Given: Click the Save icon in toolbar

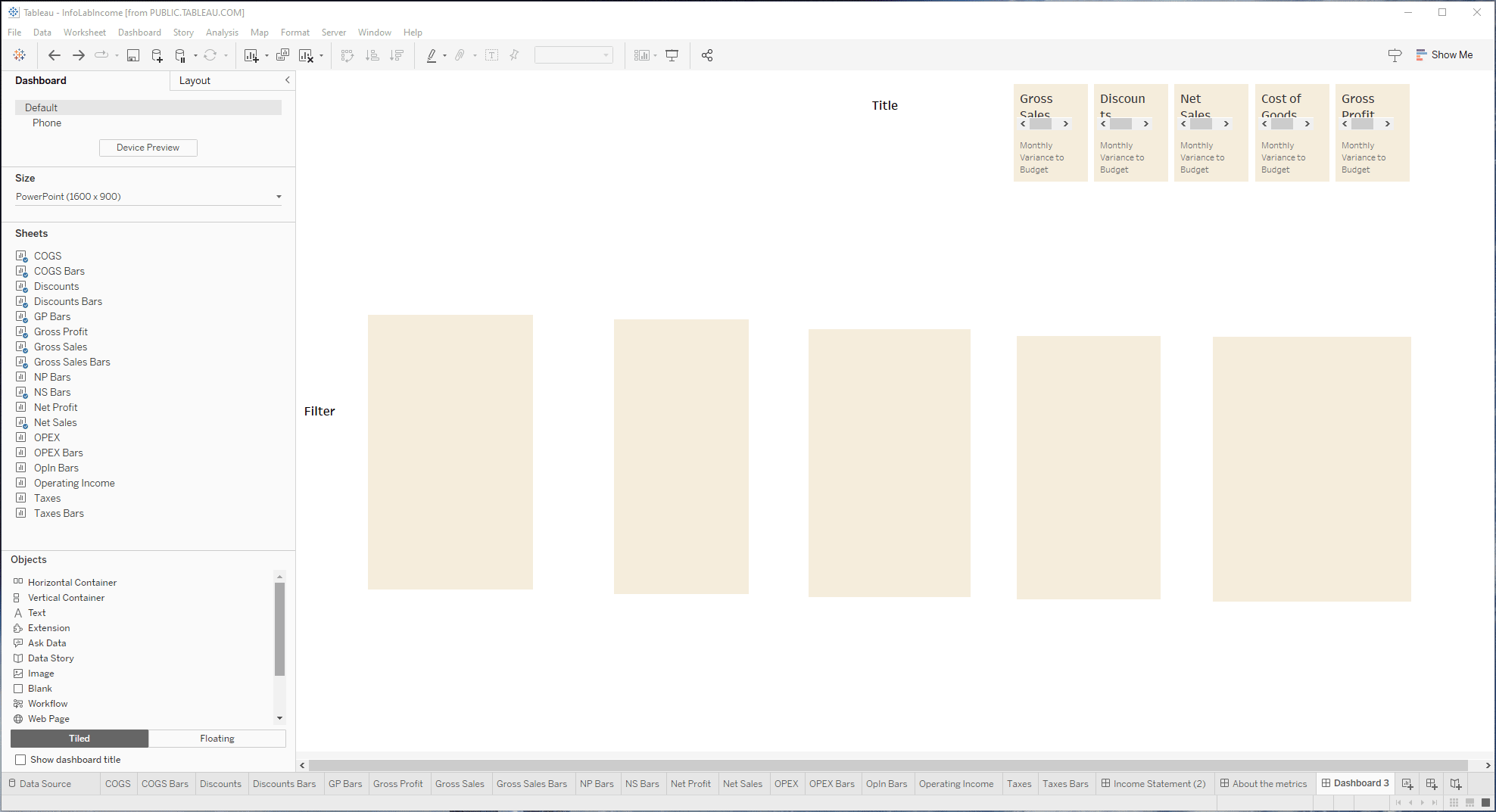Looking at the screenshot, I should pos(133,55).
